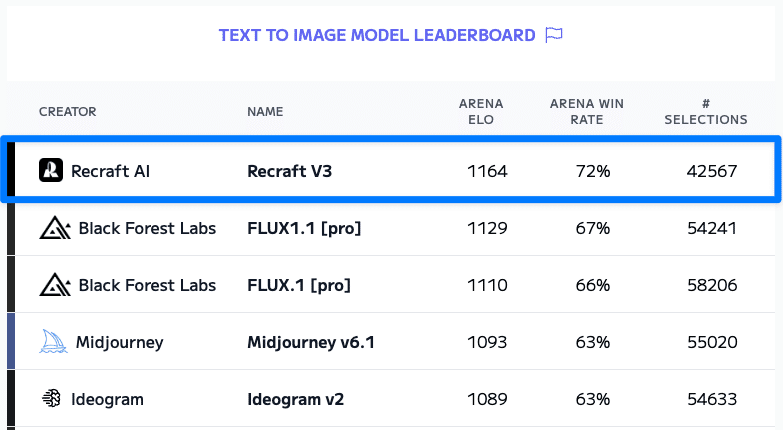783x430 pixels.
Task: Click the Ideogram logo icon
Action: coord(51,399)
